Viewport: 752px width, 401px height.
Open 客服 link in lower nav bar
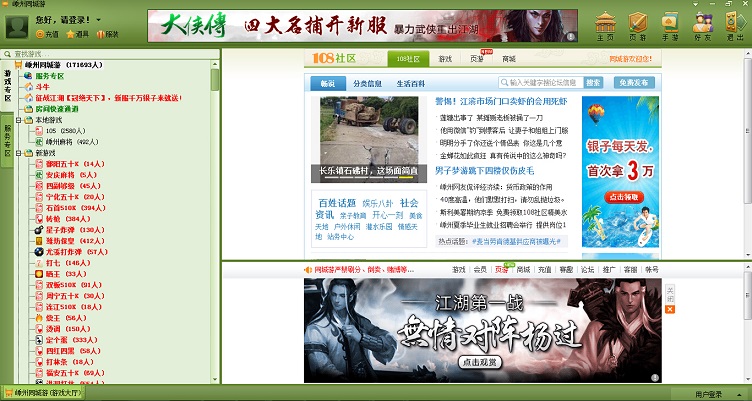tap(630, 270)
